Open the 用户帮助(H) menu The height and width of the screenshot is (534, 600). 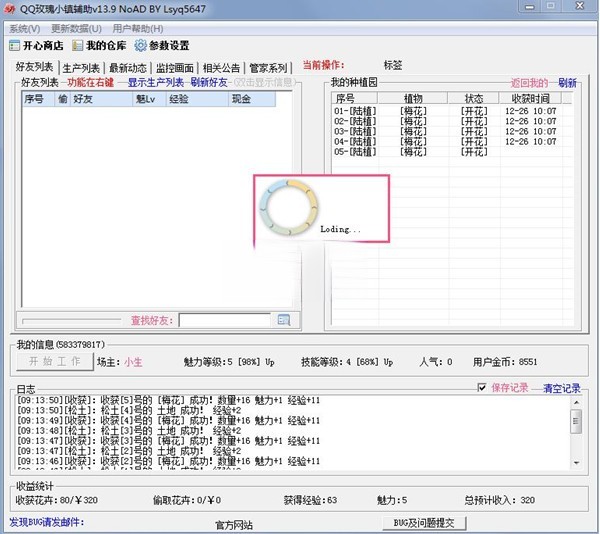click(x=138, y=29)
